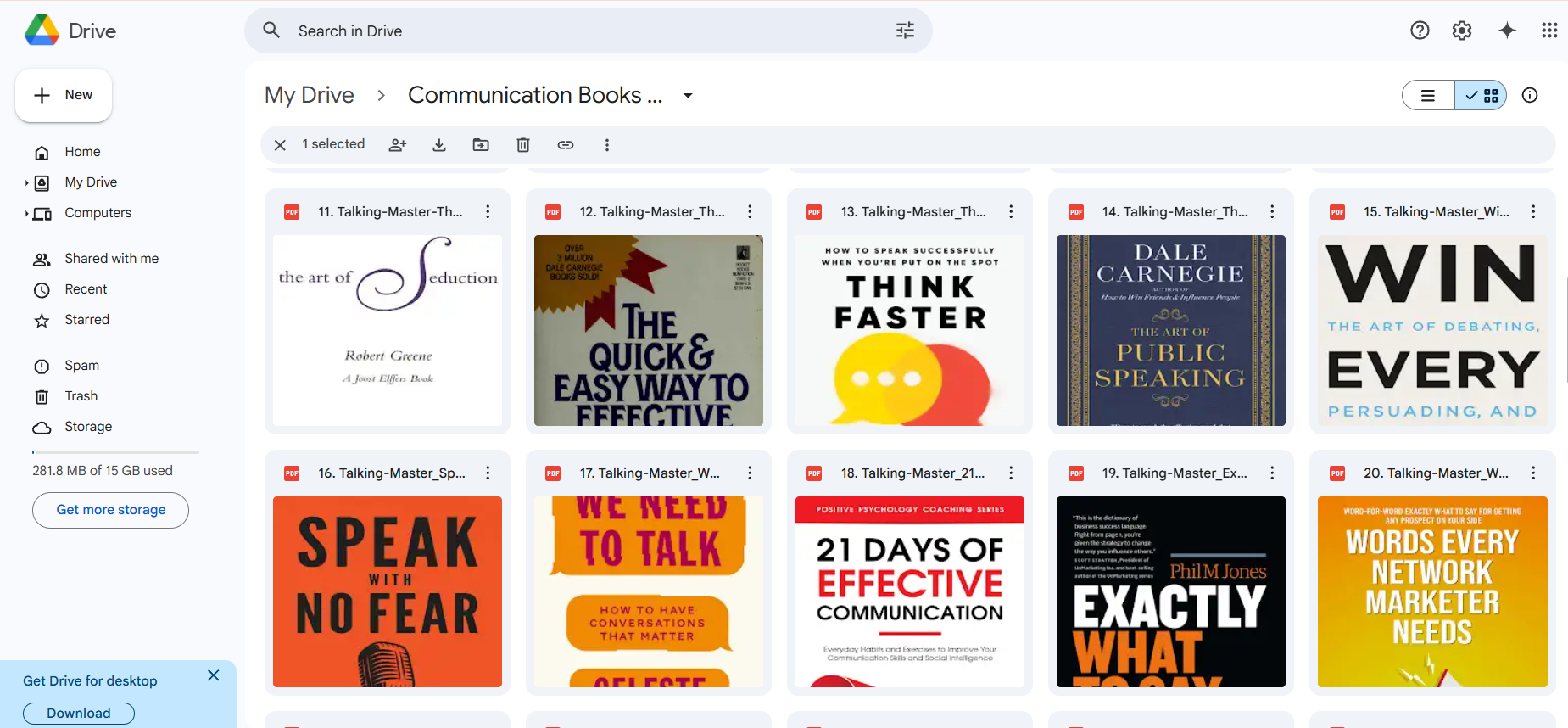Copy link to the selected file
Screen dimensions: 1568x728
pos(566,145)
